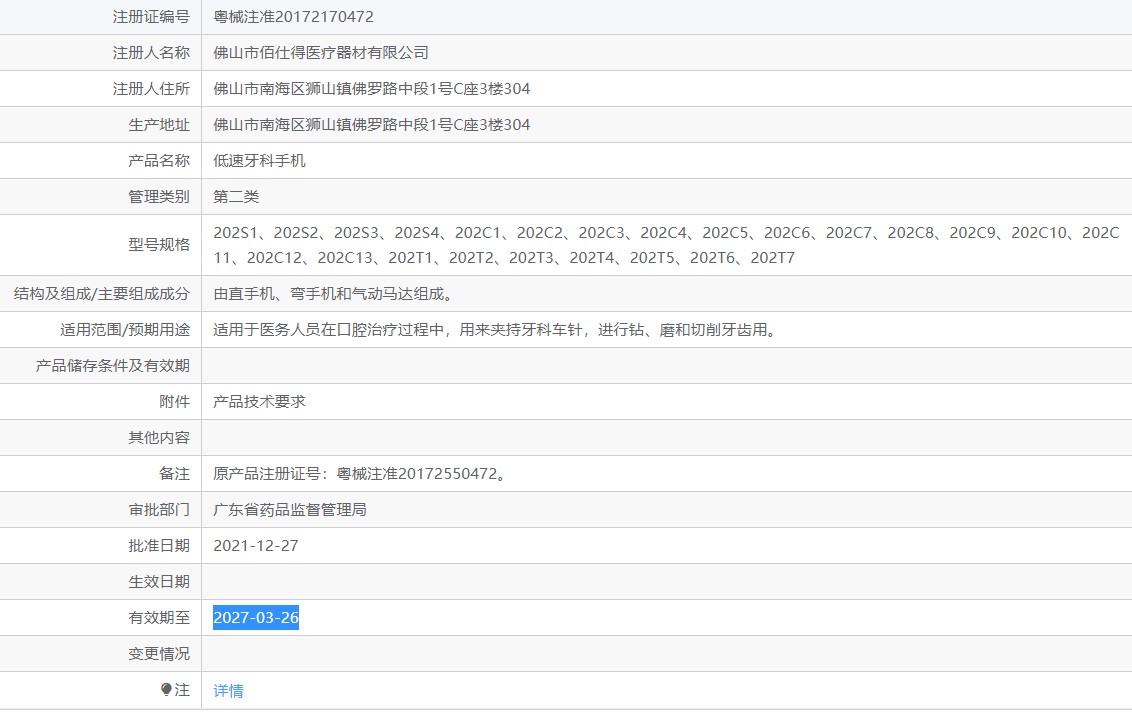Image resolution: width=1132 pixels, height=715 pixels.
Task: Click the 批准日期 label
Action: 159,546
